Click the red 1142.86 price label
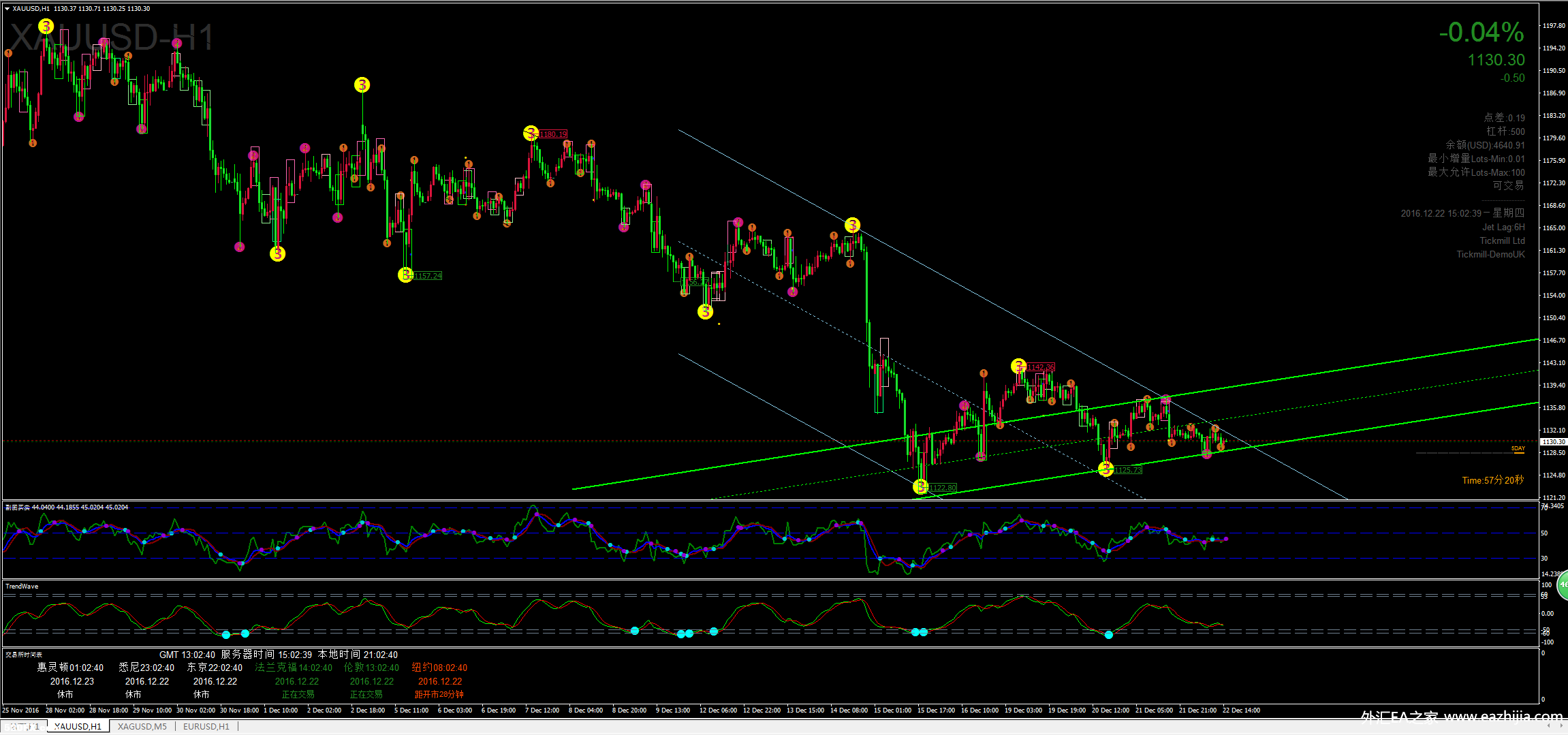The image size is (1568, 735). pos(1040,367)
